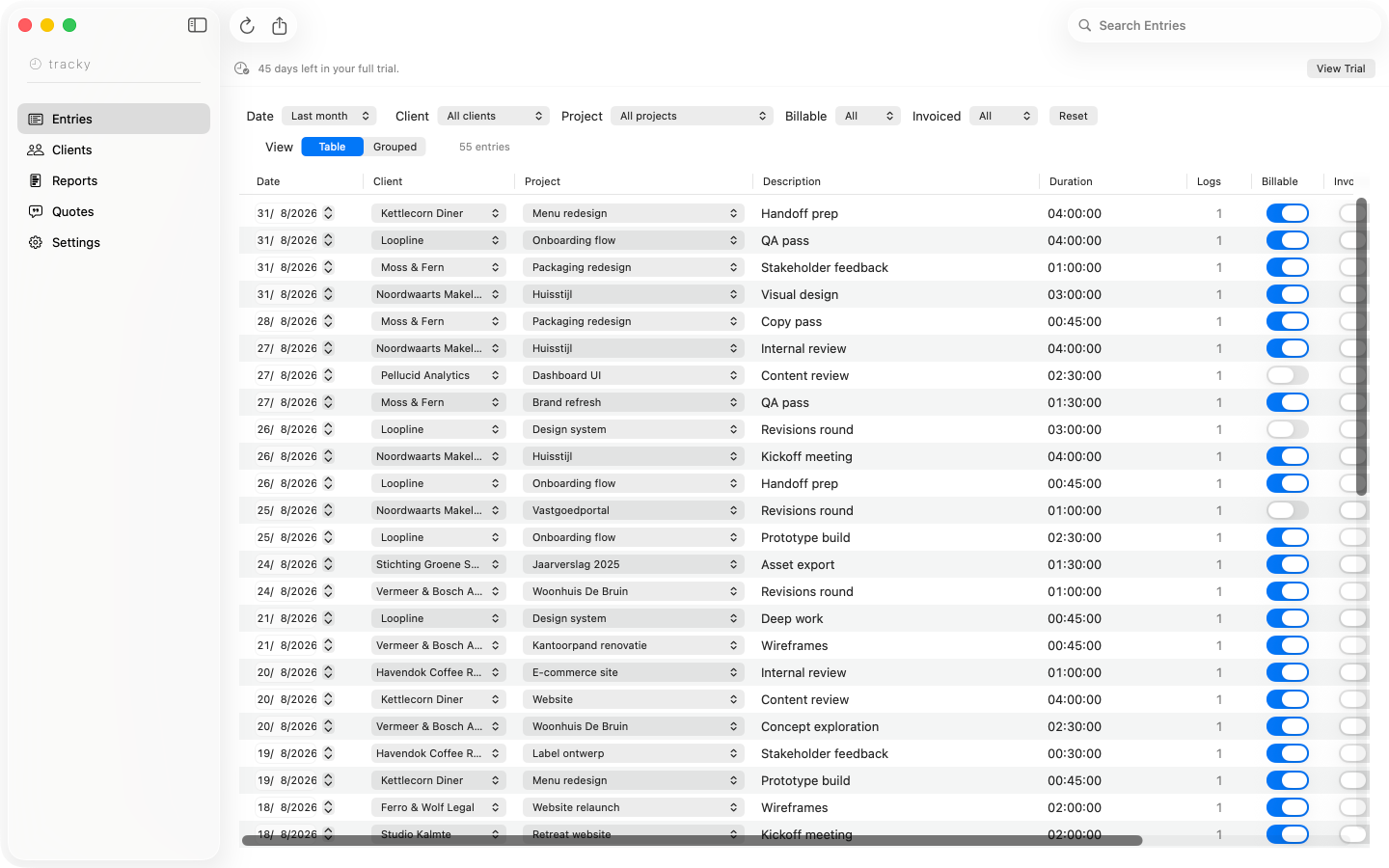Open the Billable filter dropdown
Image resolution: width=1389 pixels, height=868 pixels.
(x=868, y=117)
